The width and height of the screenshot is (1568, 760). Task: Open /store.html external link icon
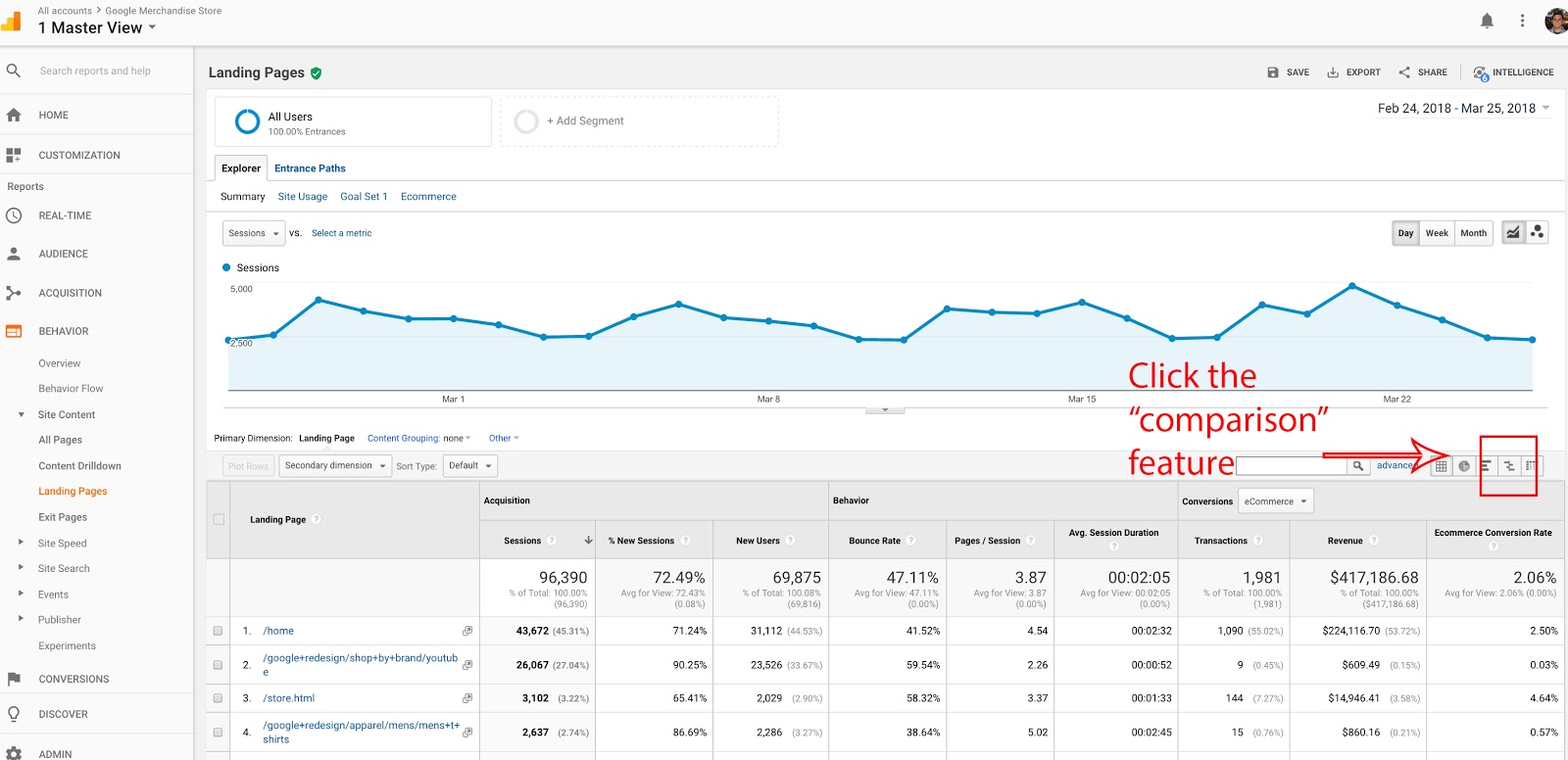[x=467, y=698]
